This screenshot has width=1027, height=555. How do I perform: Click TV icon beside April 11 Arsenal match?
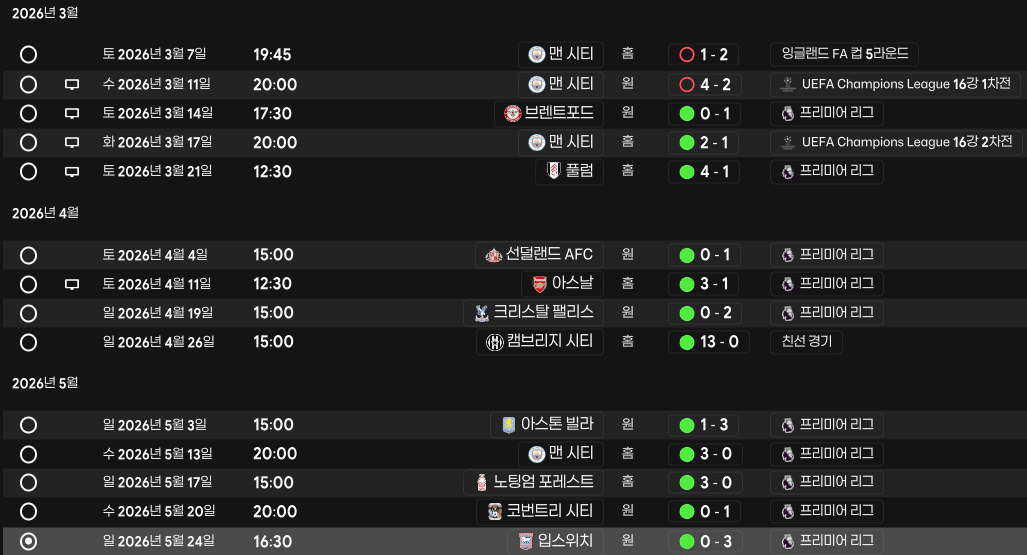click(72, 284)
